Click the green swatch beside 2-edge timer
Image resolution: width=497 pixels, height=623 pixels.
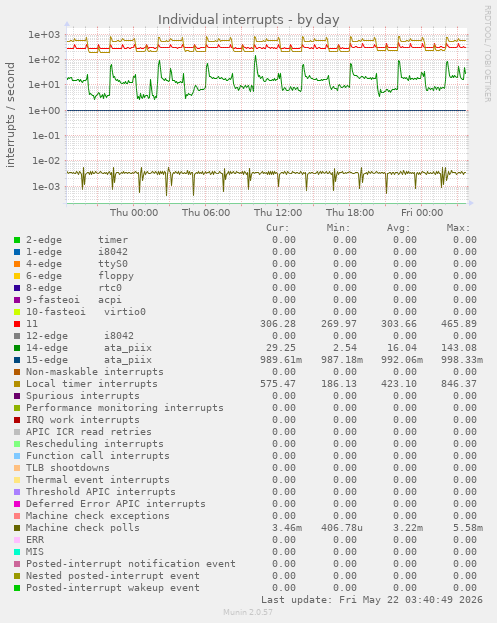[x=17, y=240]
